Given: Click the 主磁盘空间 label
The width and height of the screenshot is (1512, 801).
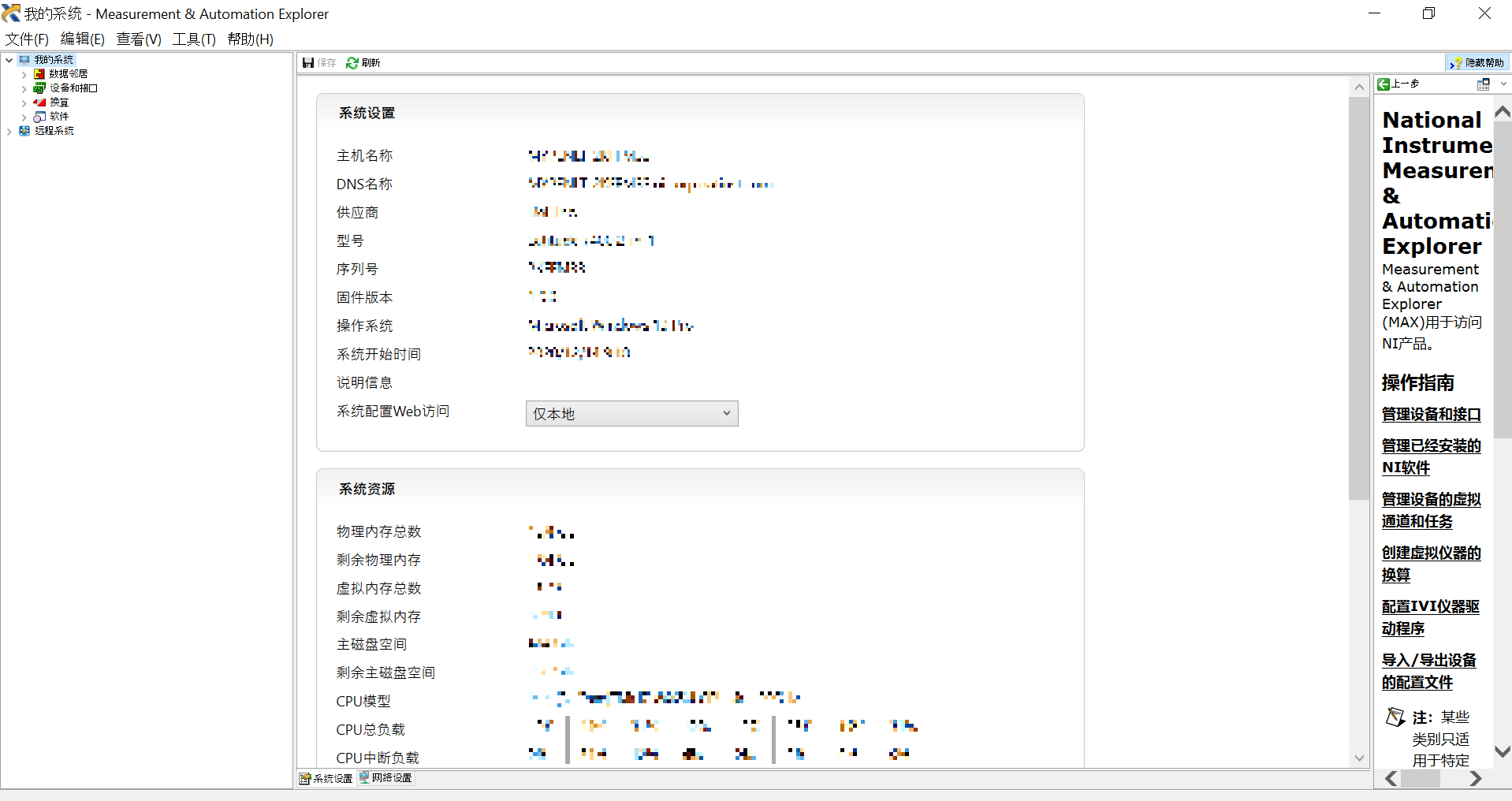Looking at the screenshot, I should tap(371, 645).
